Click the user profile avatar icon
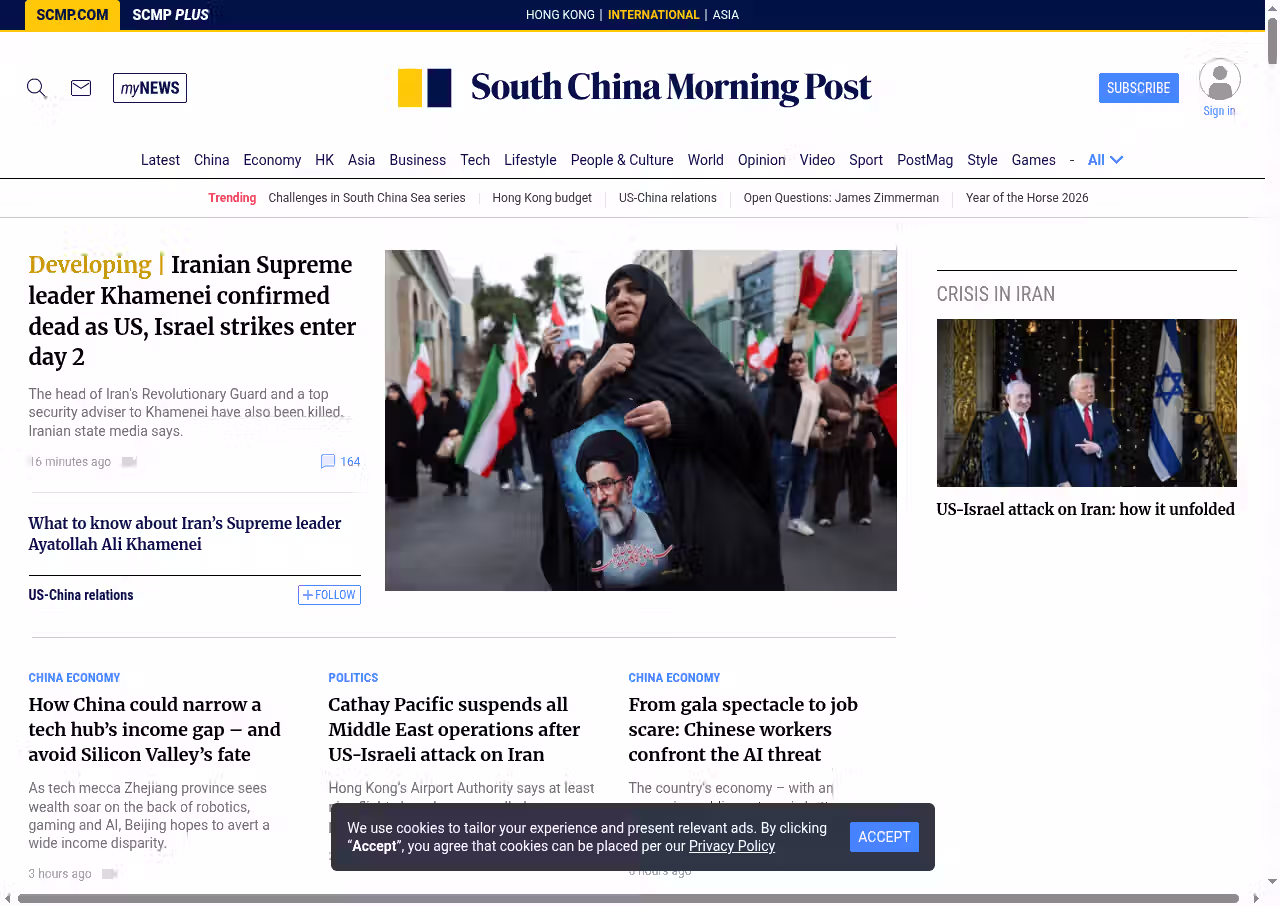This screenshot has height=906, width=1280. (1219, 80)
